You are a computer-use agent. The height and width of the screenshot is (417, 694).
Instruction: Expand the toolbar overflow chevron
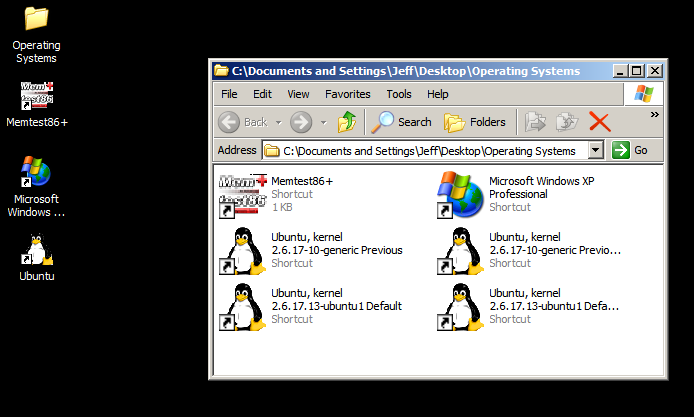point(655,115)
